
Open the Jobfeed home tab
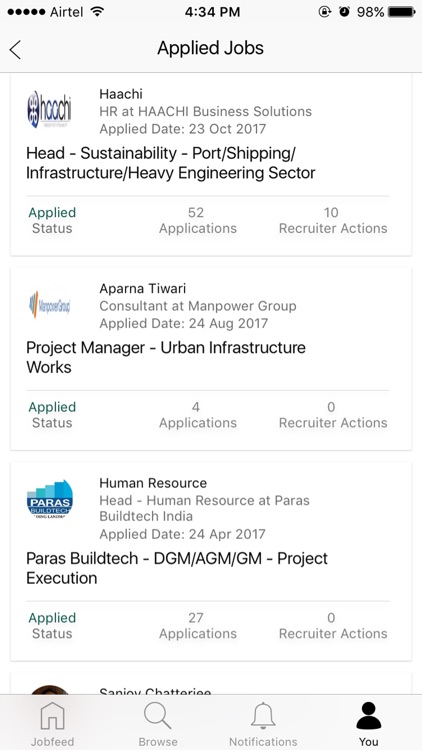[x=53, y=723]
